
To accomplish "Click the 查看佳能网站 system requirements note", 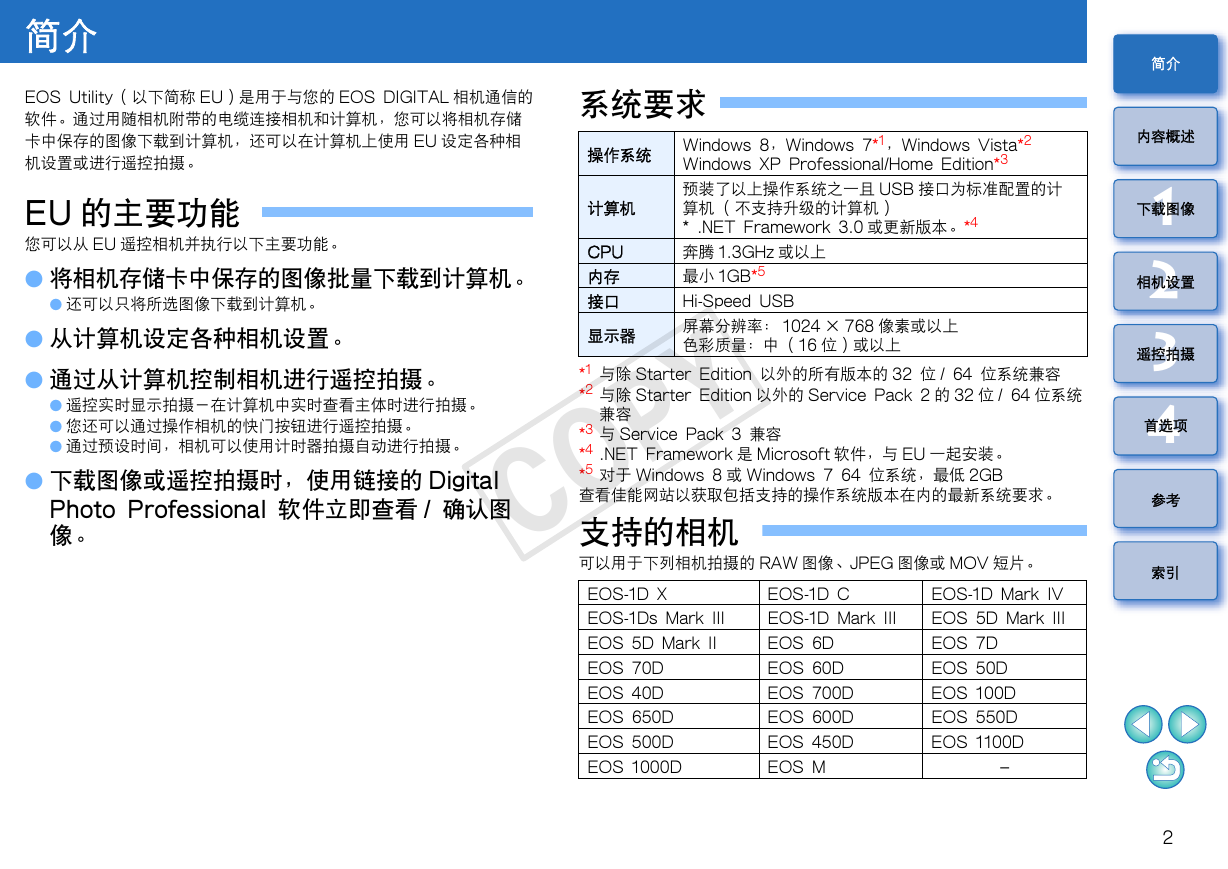I will (819, 494).
